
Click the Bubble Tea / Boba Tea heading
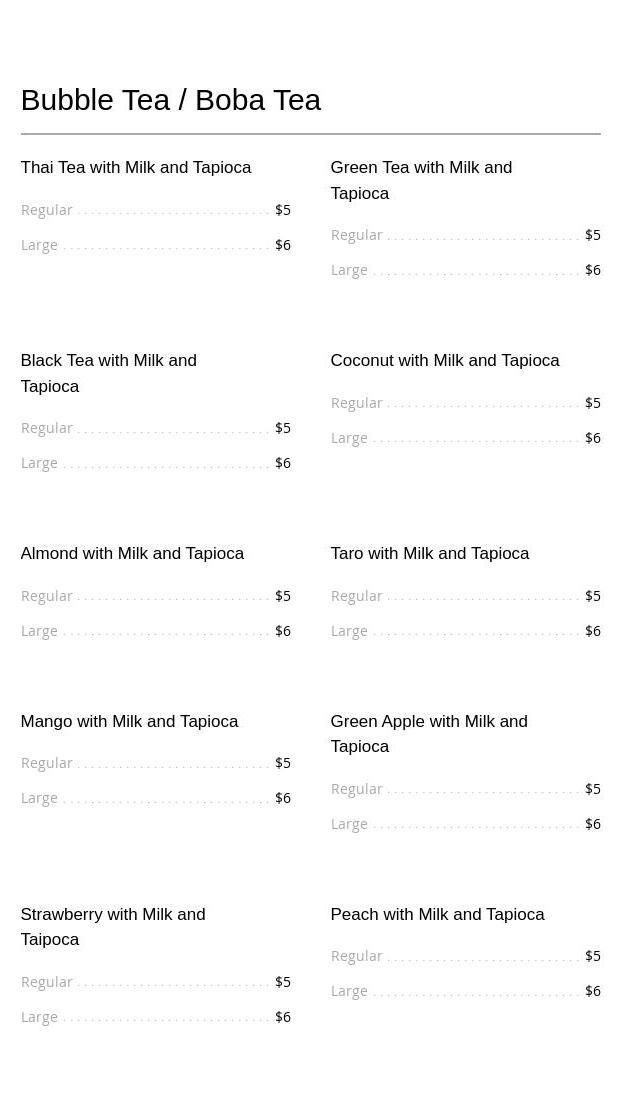click(171, 100)
